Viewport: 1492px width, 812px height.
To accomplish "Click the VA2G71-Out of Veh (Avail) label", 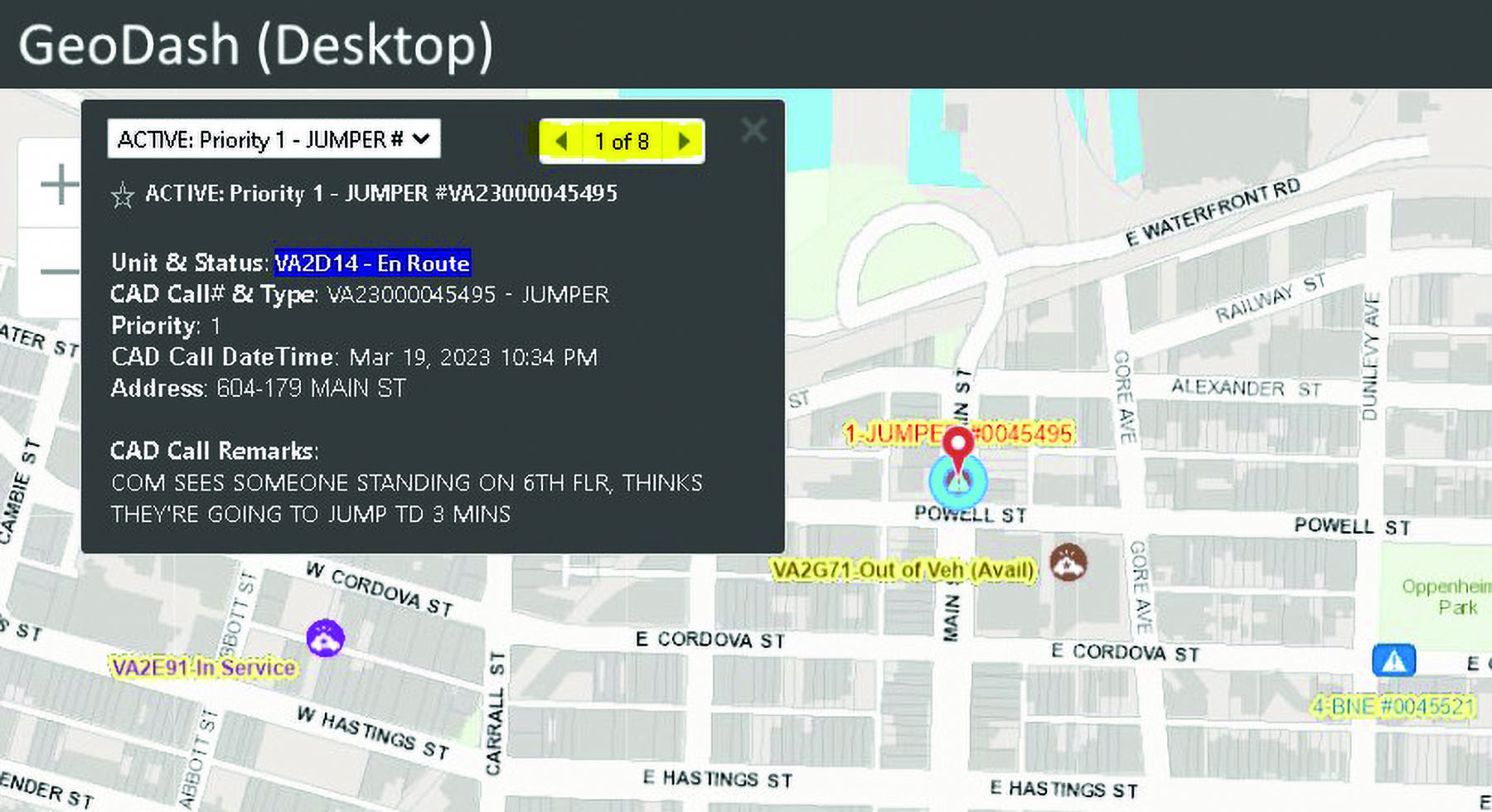I will click(x=903, y=570).
